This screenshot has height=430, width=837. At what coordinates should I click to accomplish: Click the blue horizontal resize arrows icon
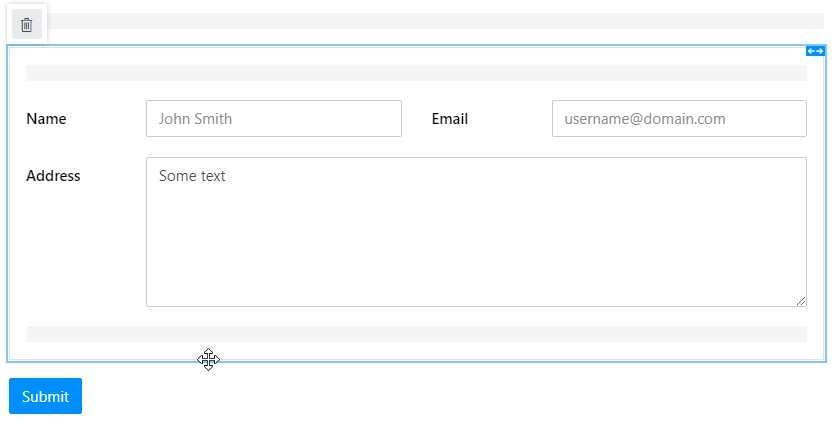pos(815,51)
